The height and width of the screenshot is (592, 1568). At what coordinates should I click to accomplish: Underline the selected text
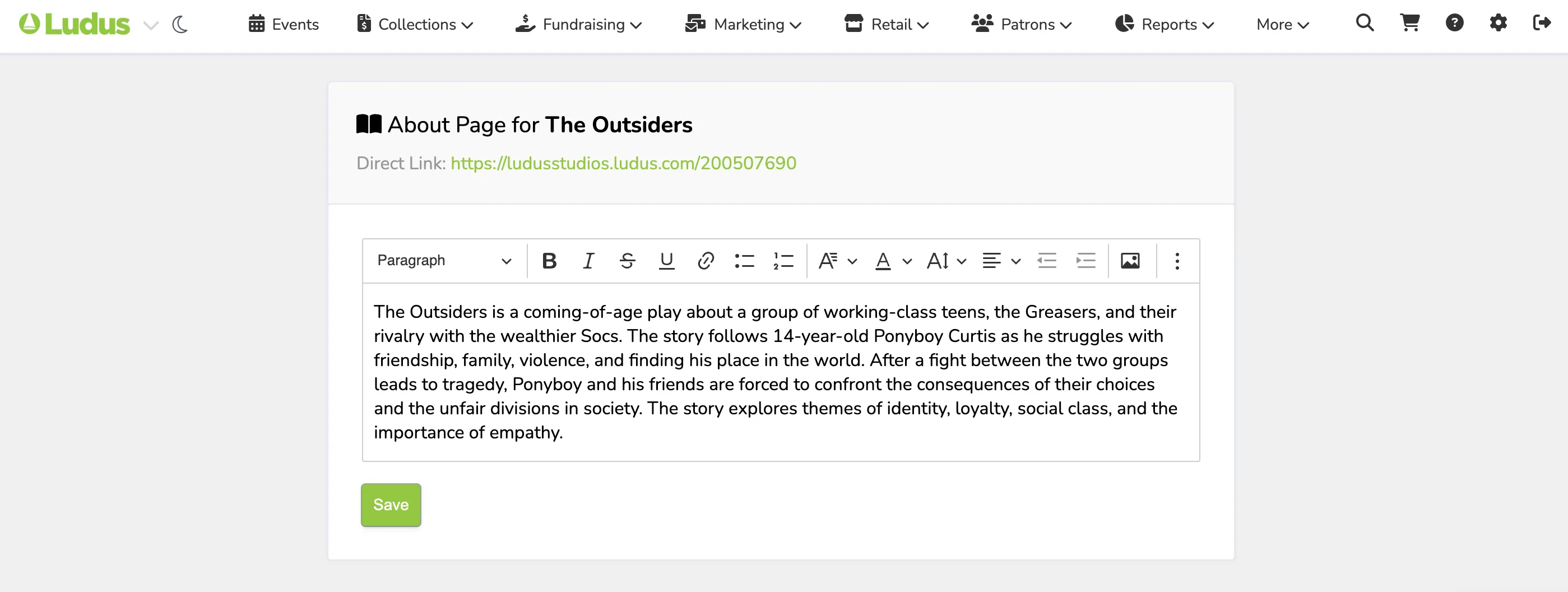point(666,261)
